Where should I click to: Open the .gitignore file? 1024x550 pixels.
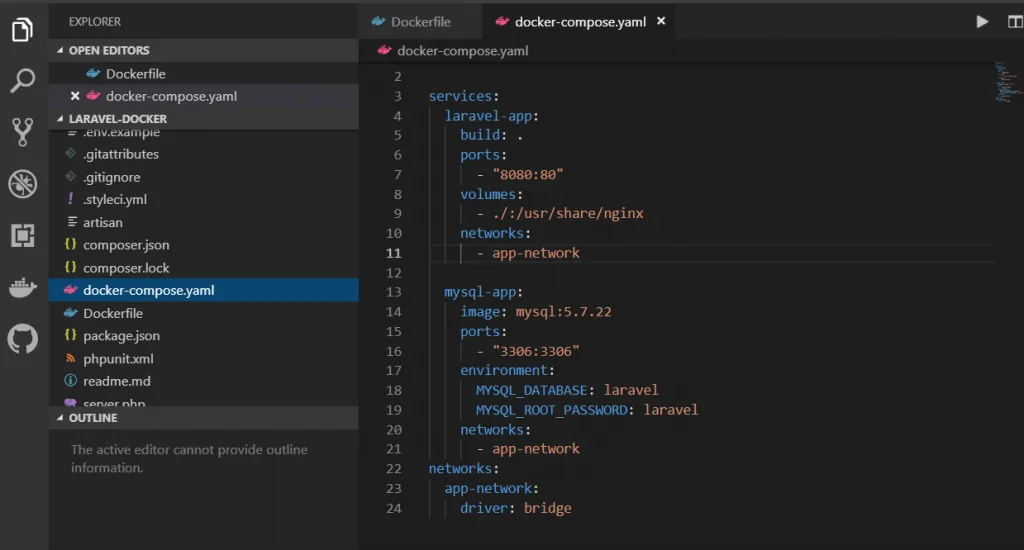(204, 177)
